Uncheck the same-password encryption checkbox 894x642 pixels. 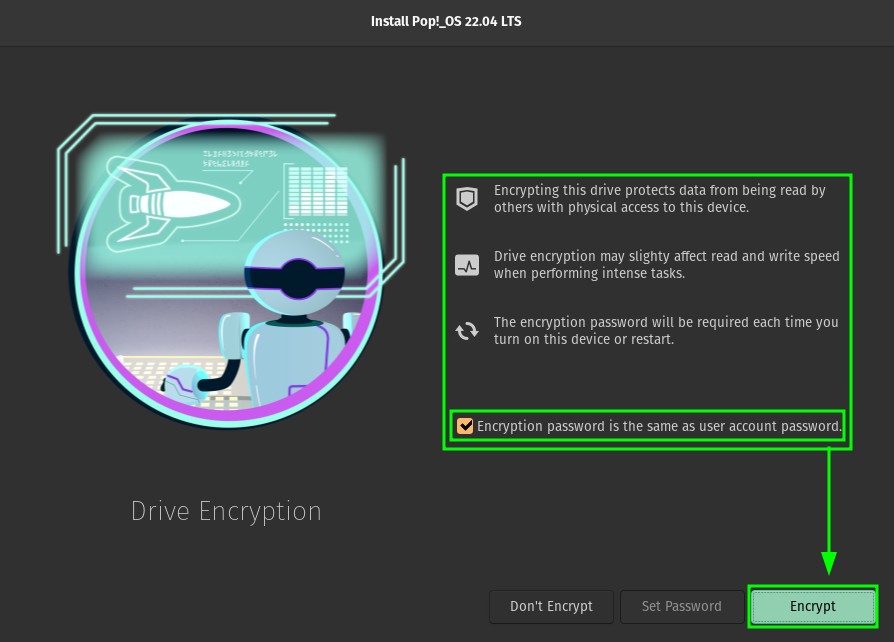pos(465,426)
